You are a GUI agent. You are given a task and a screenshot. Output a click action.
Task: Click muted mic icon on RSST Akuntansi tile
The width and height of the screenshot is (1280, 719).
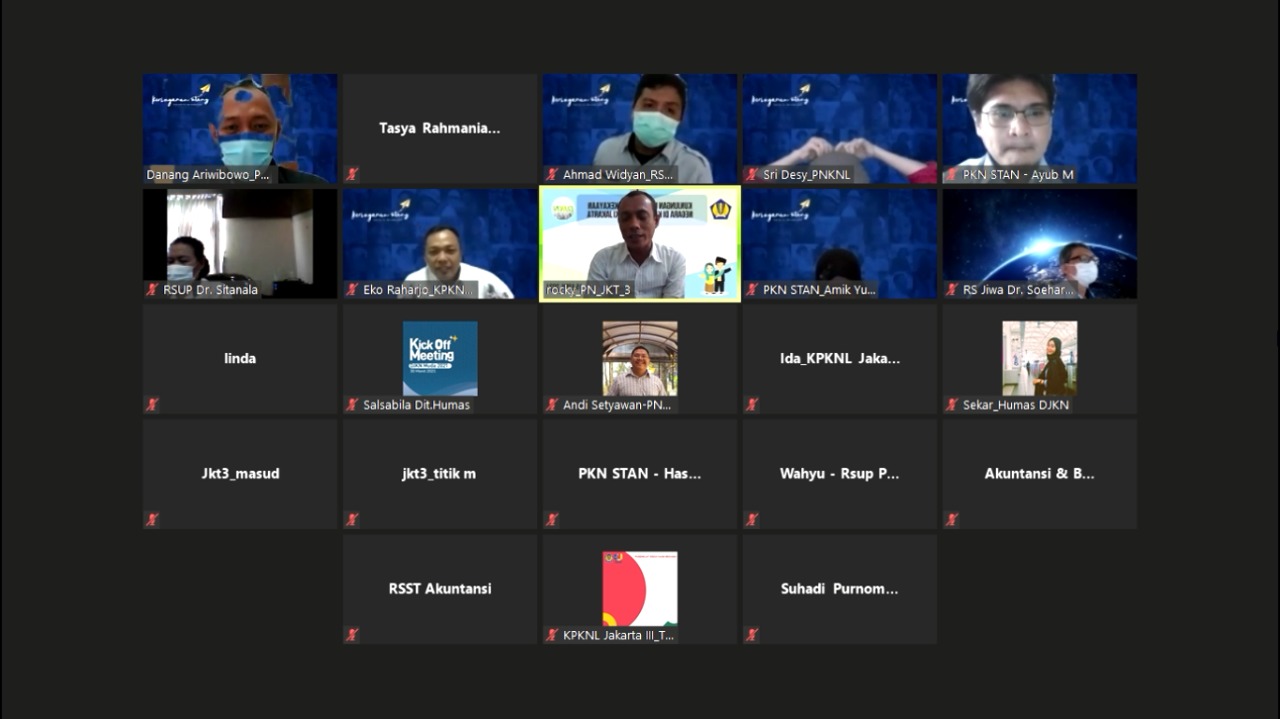coord(352,635)
